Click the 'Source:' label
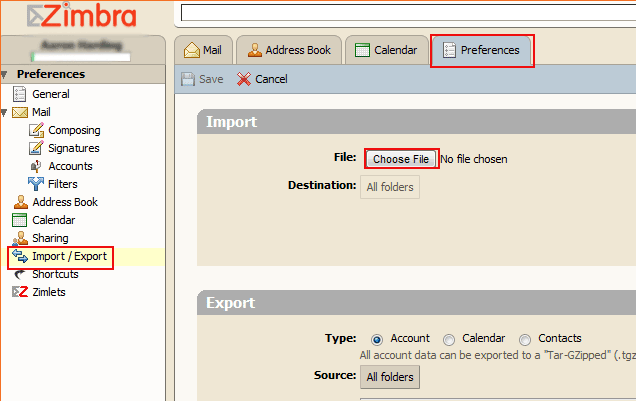The height and width of the screenshot is (401, 636). pos(335,375)
